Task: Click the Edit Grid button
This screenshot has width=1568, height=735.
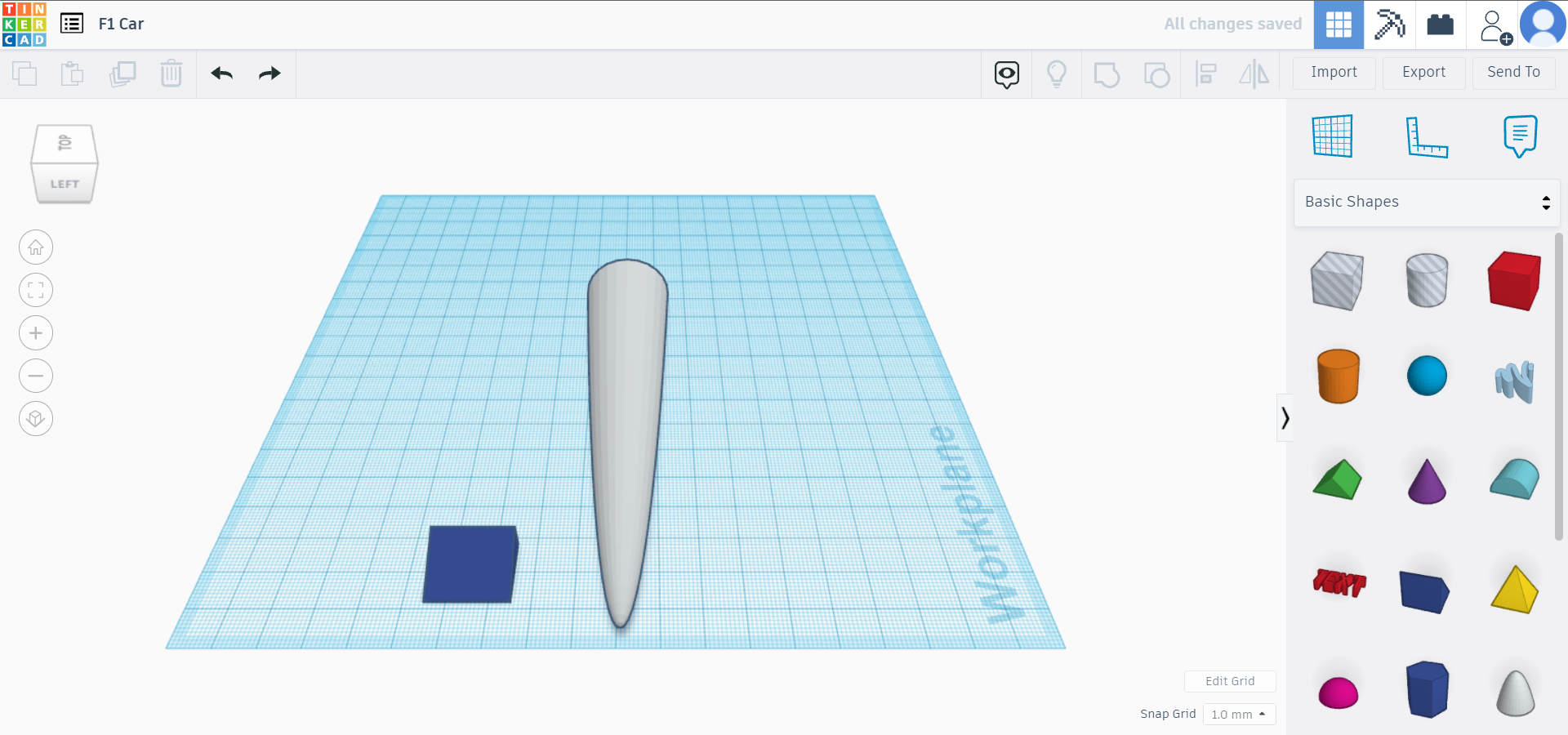Action: [x=1230, y=681]
